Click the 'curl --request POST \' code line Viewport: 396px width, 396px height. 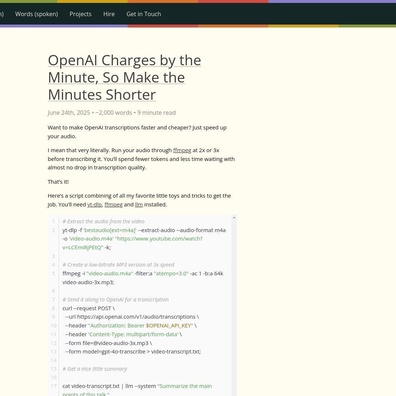pyautogui.click(x=89, y=308)
